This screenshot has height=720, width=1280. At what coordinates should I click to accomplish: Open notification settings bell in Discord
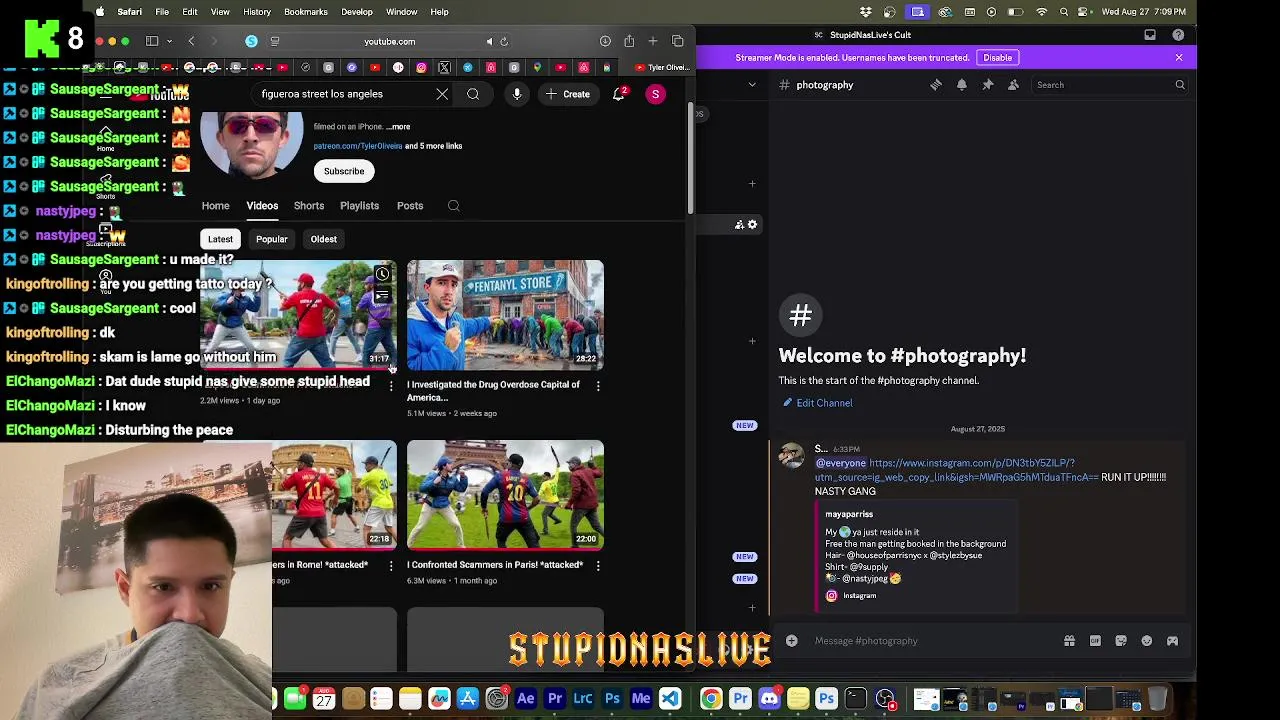[962, 85]
